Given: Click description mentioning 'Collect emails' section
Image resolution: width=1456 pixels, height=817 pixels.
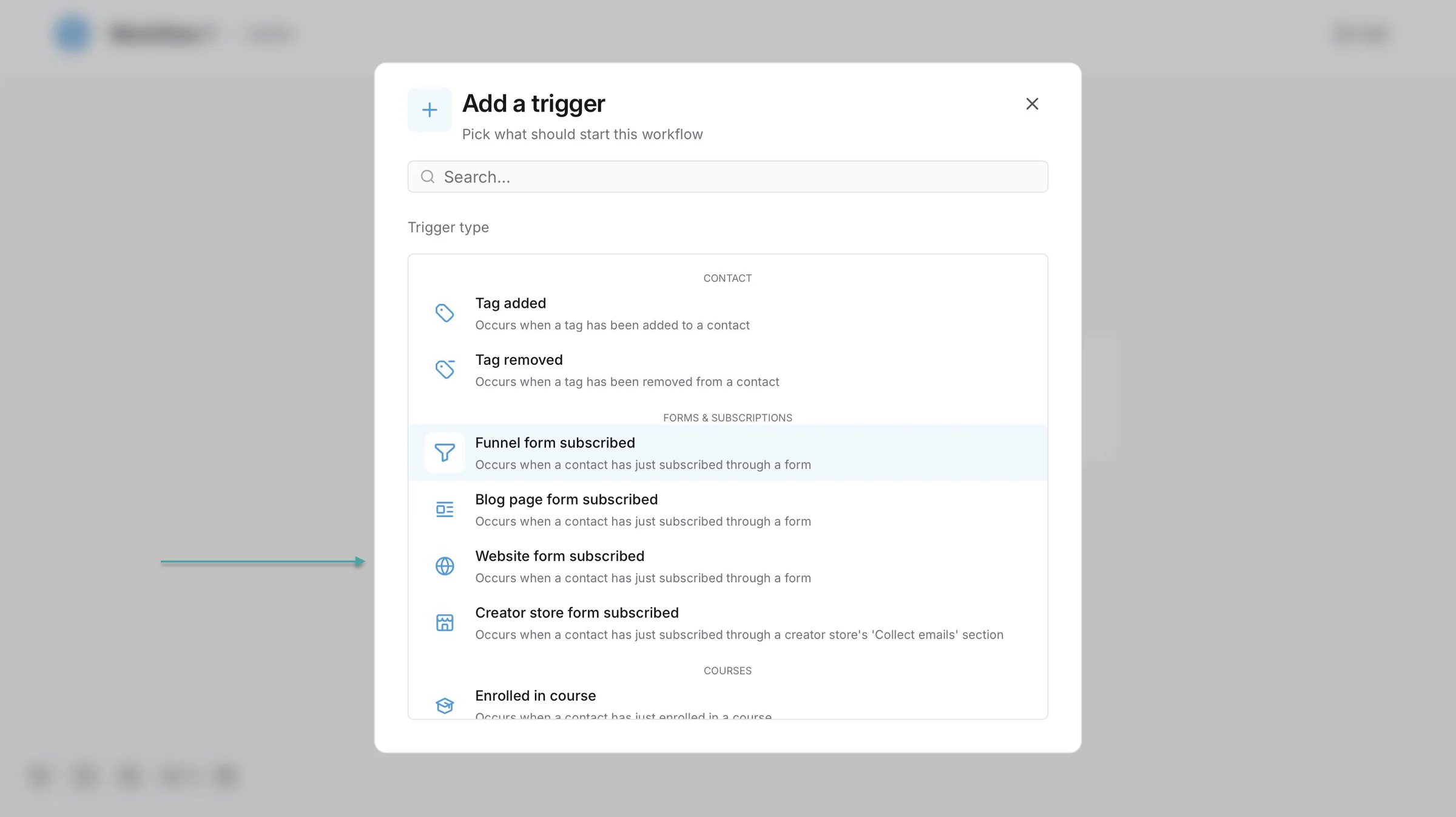Looking at the screenshot, I should pyautogui.click(x=739, y=635).
